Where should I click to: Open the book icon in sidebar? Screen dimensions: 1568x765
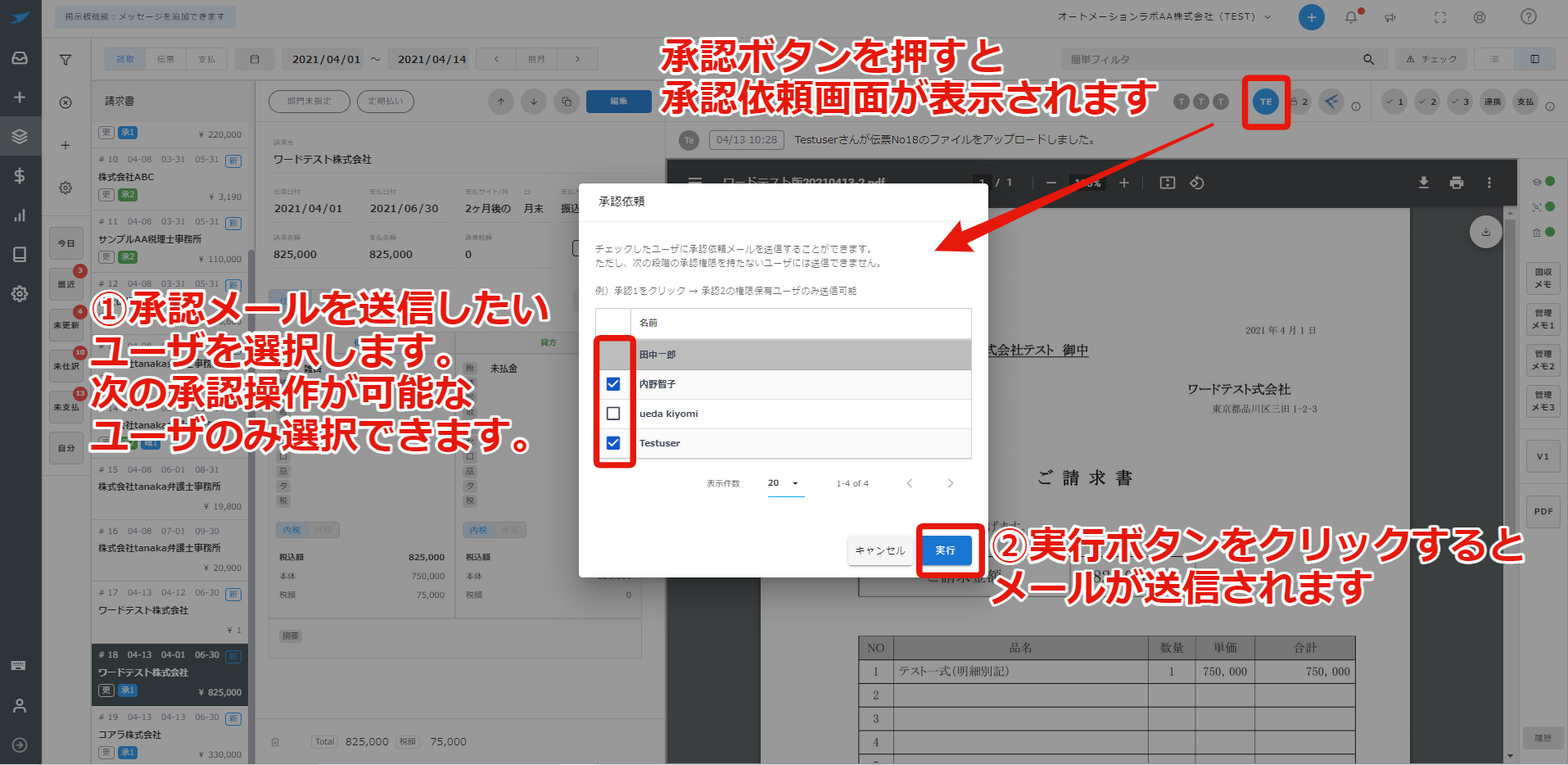20,254
